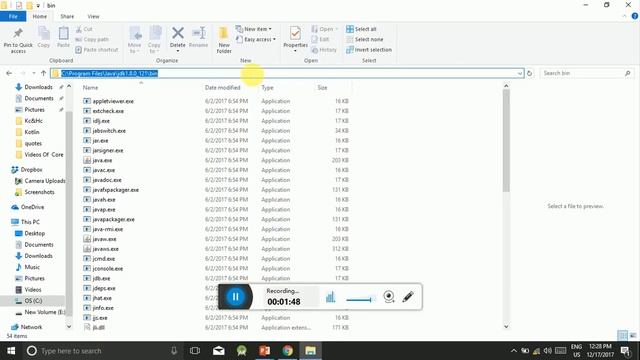Click the recorder webcam icon

pyautogui.click(x=389, y=297)
